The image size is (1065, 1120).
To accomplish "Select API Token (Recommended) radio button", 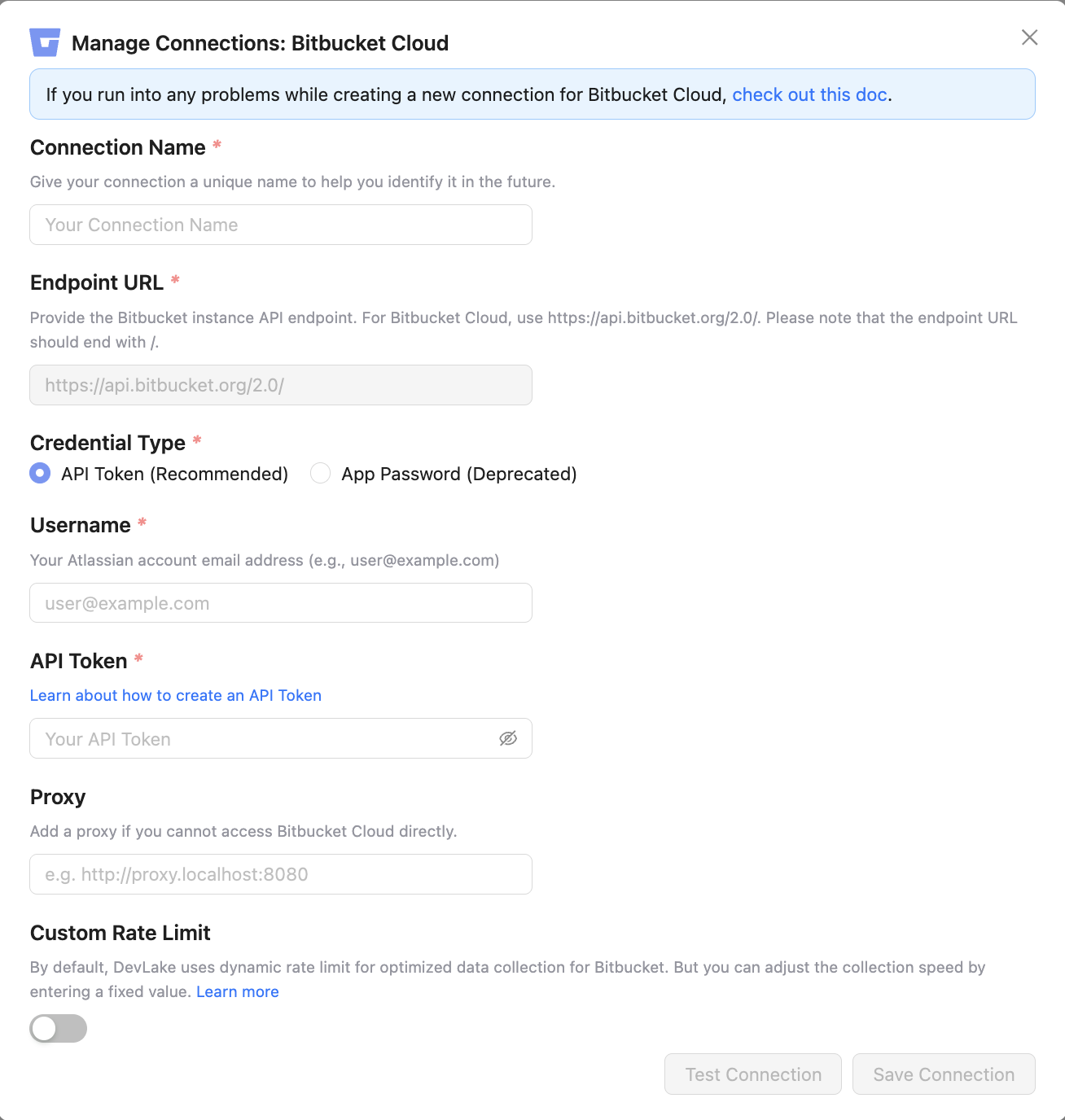I will click(40, 473).
